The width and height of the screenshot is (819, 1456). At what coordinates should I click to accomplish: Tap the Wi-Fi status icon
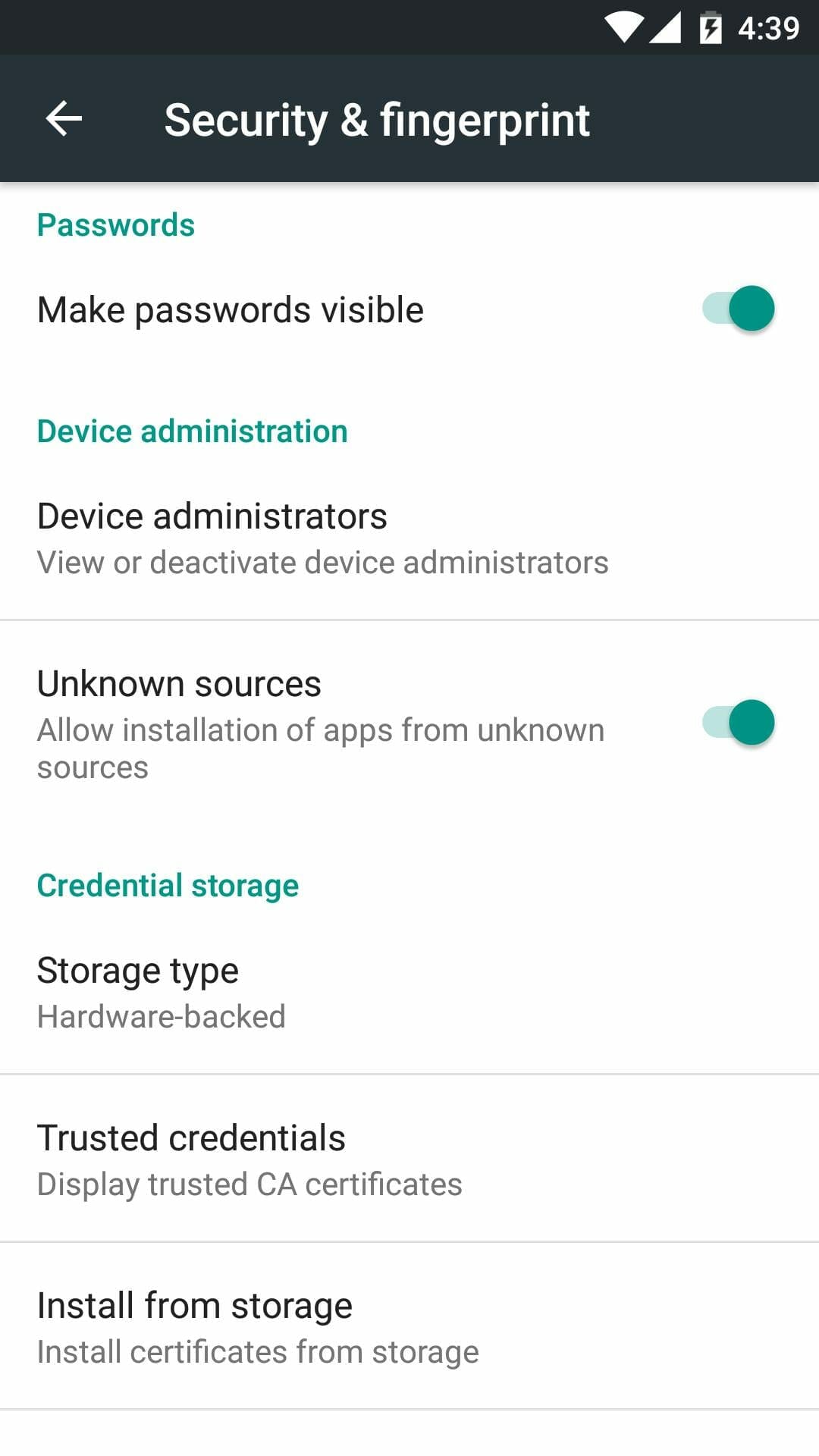[x=623, y=28]
